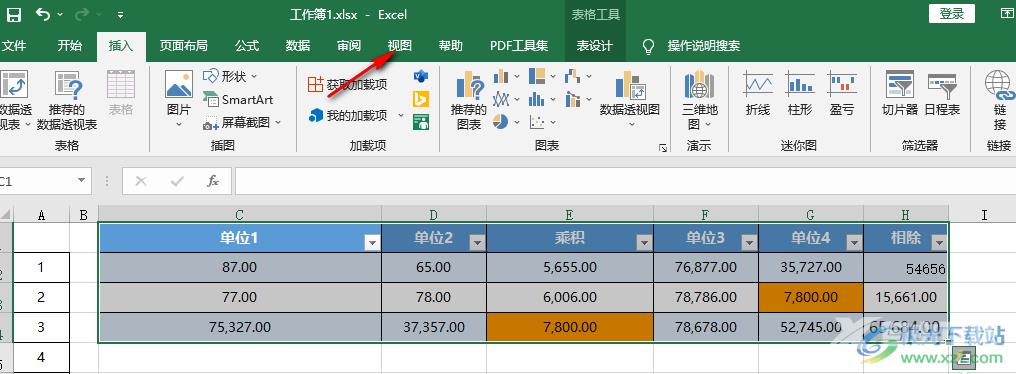Open the 图表 group dialog launcher
This screenshot has width=1016, height=374.
pos(663,148)
